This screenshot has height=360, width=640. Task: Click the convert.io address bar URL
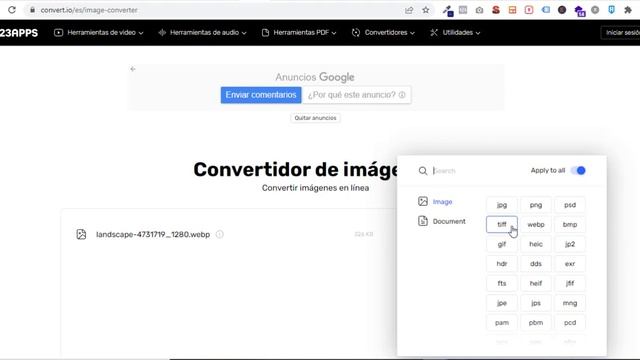pos(89,10)
